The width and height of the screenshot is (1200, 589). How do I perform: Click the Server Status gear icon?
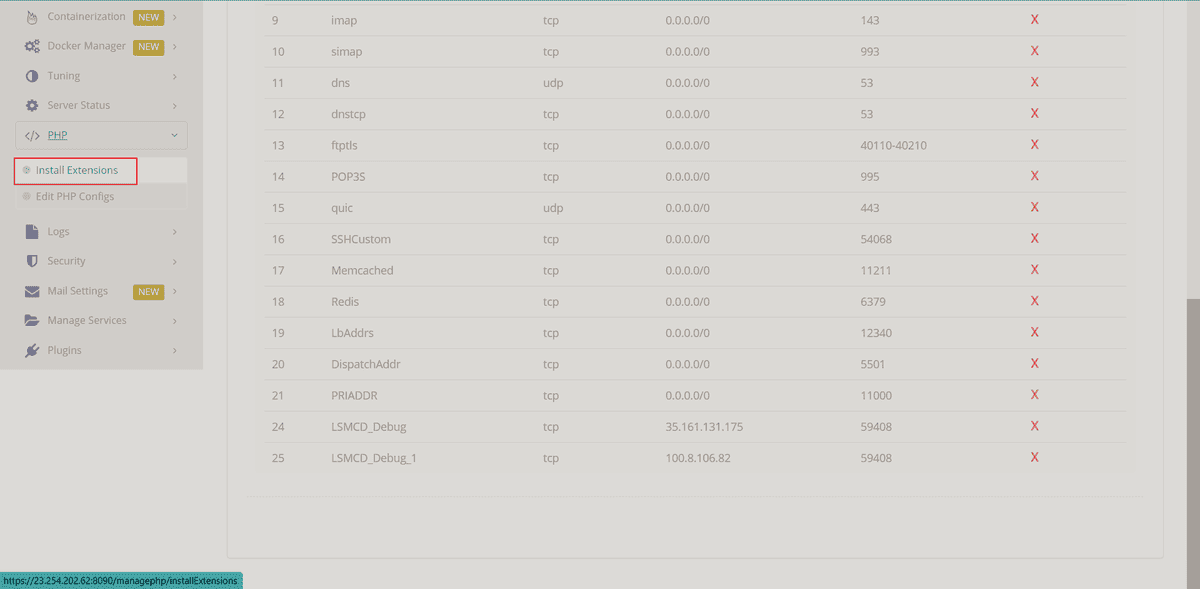(x=32, y=105)
